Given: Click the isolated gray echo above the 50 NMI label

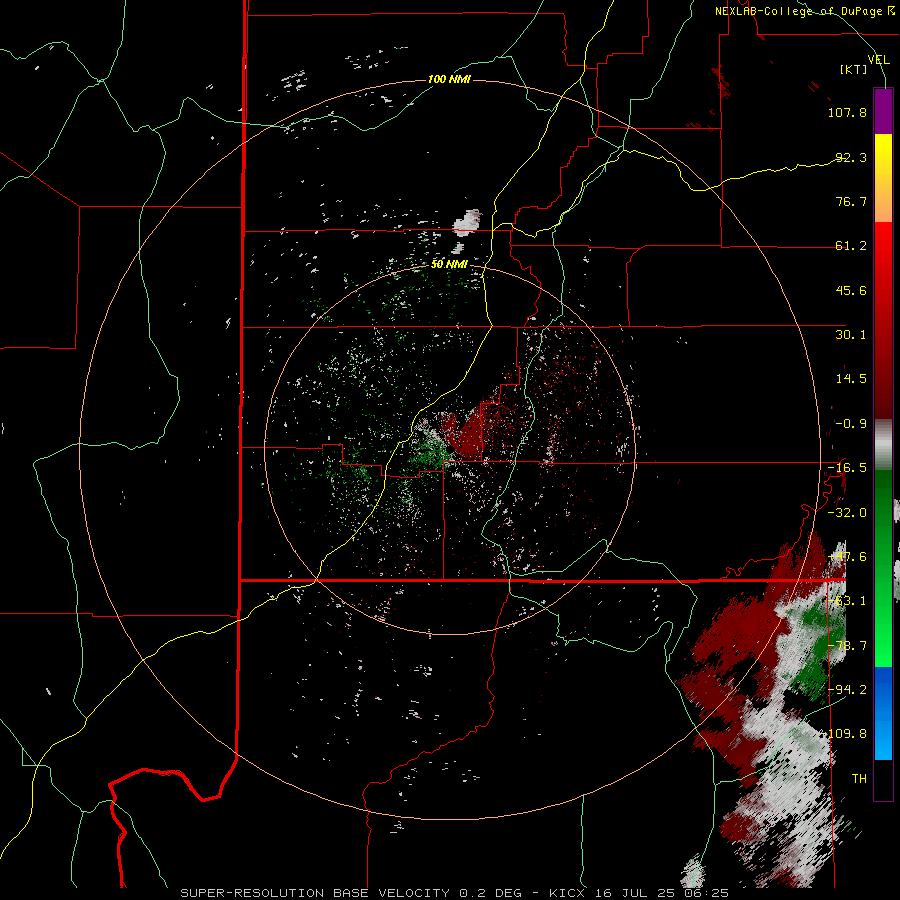Looking at the screenshot, I should click(x=467, y=223).
